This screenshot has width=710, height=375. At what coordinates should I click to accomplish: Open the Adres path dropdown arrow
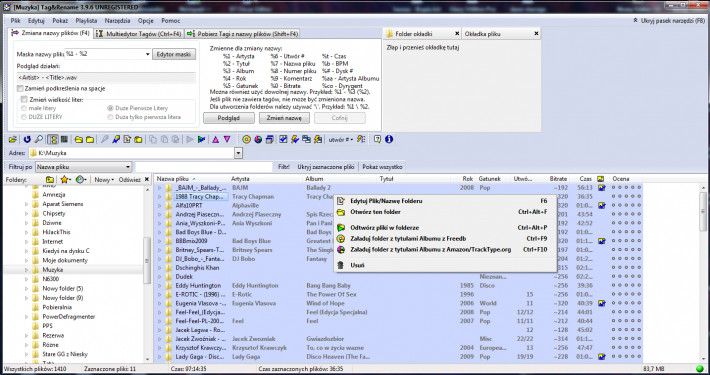click(x=239, y=154)
